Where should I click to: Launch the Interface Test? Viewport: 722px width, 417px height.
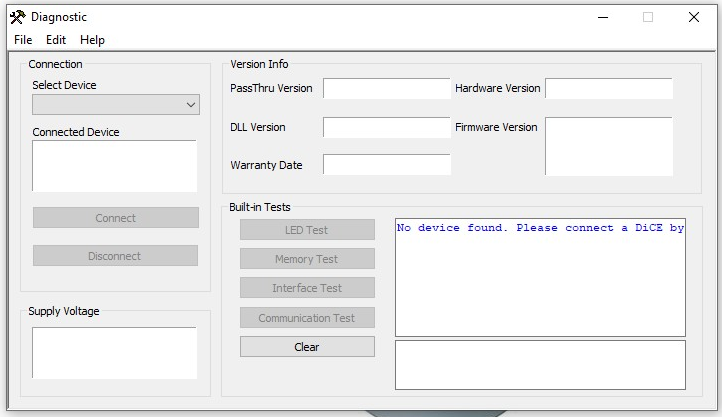[307, 288]
